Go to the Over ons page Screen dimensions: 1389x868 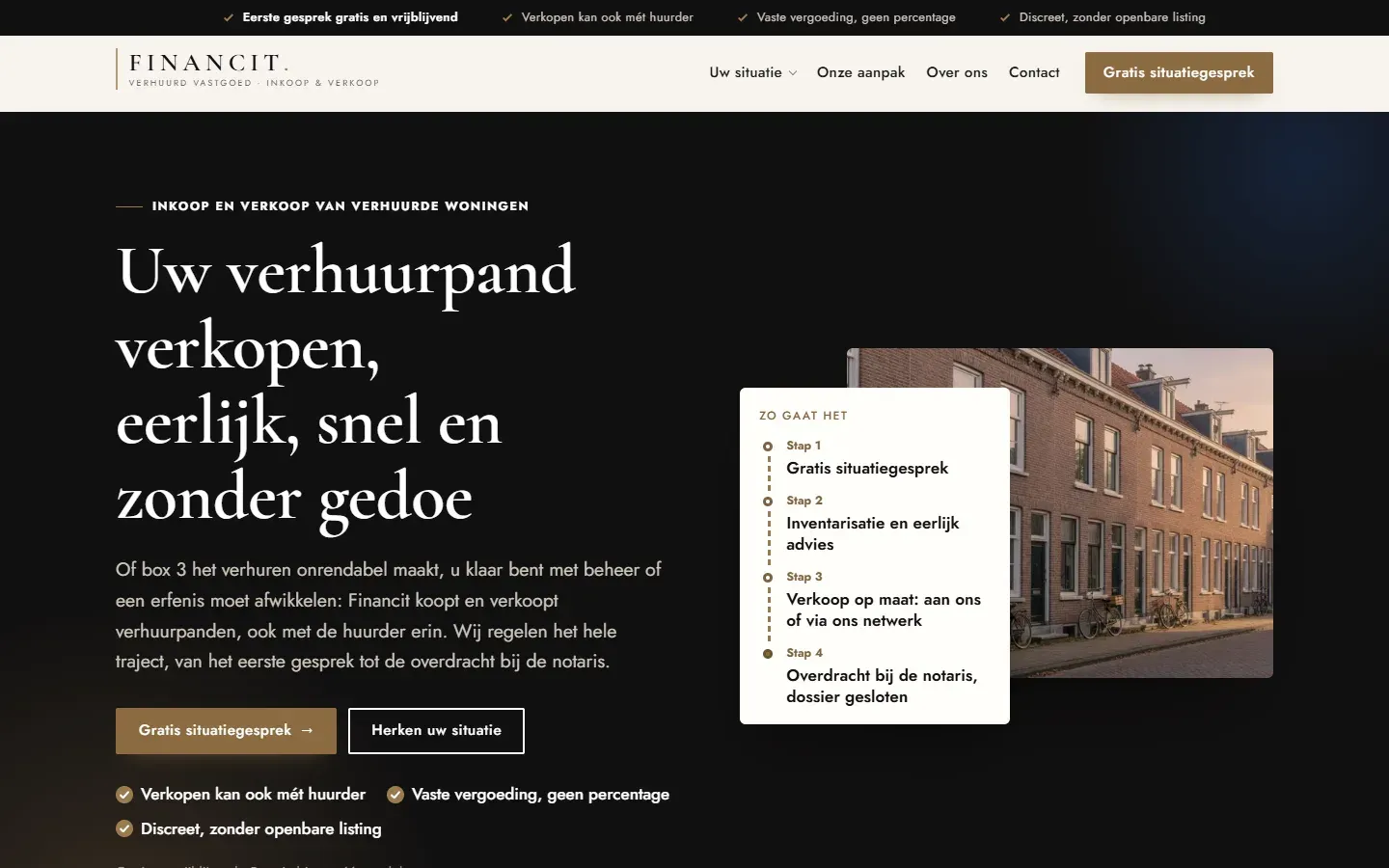pos(957,72)
